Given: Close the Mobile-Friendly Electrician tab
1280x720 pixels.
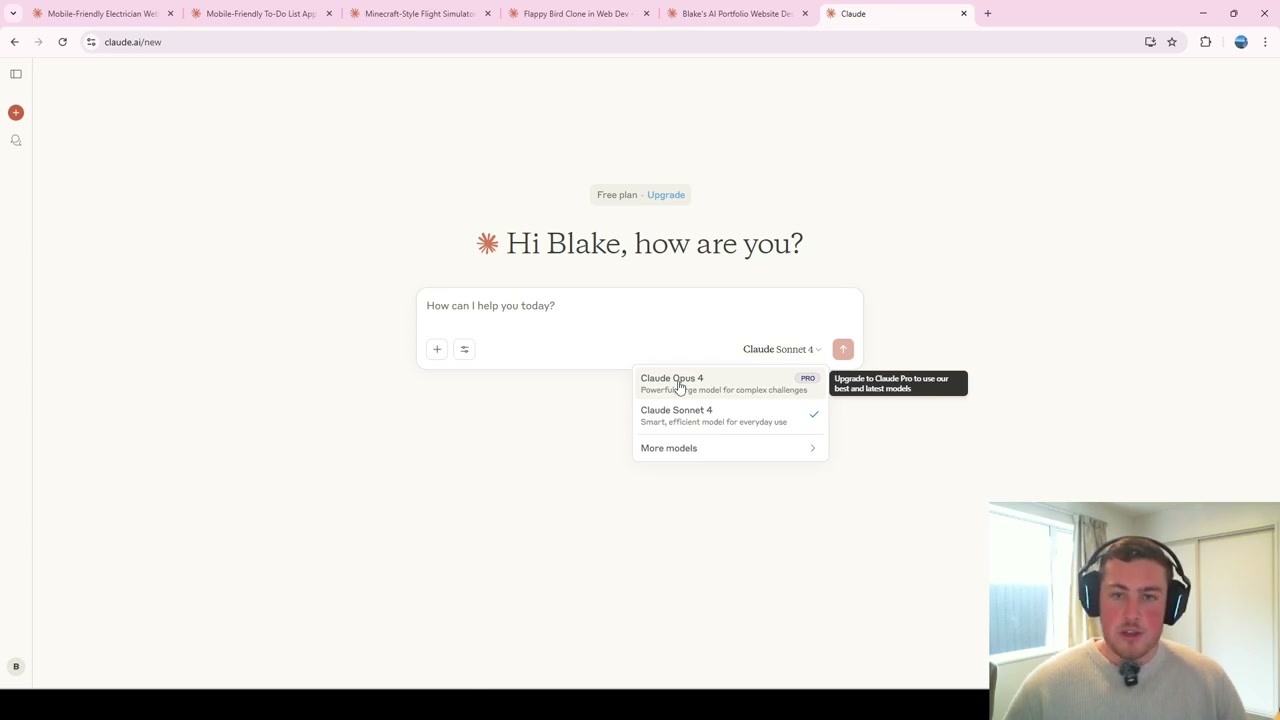Looking at the screenshot, I should point(170,14).
